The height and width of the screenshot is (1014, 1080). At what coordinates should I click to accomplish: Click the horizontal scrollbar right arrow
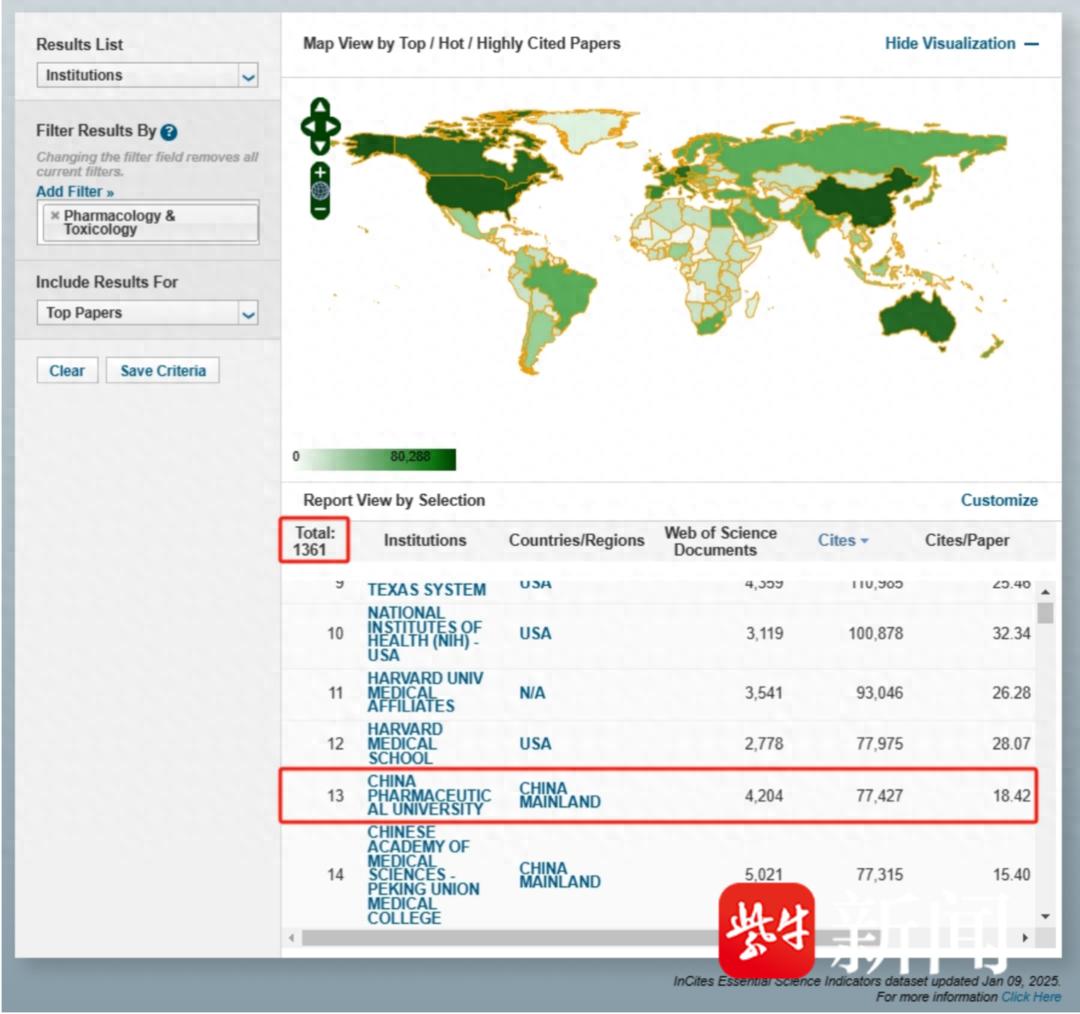pyautogui.click(x=1026, y=938)
